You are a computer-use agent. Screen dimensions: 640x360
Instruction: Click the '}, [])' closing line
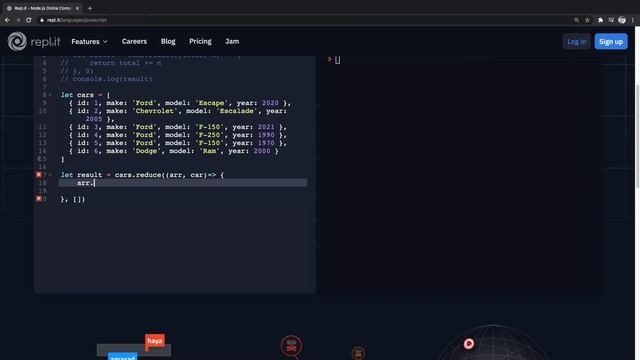[73, 199]
